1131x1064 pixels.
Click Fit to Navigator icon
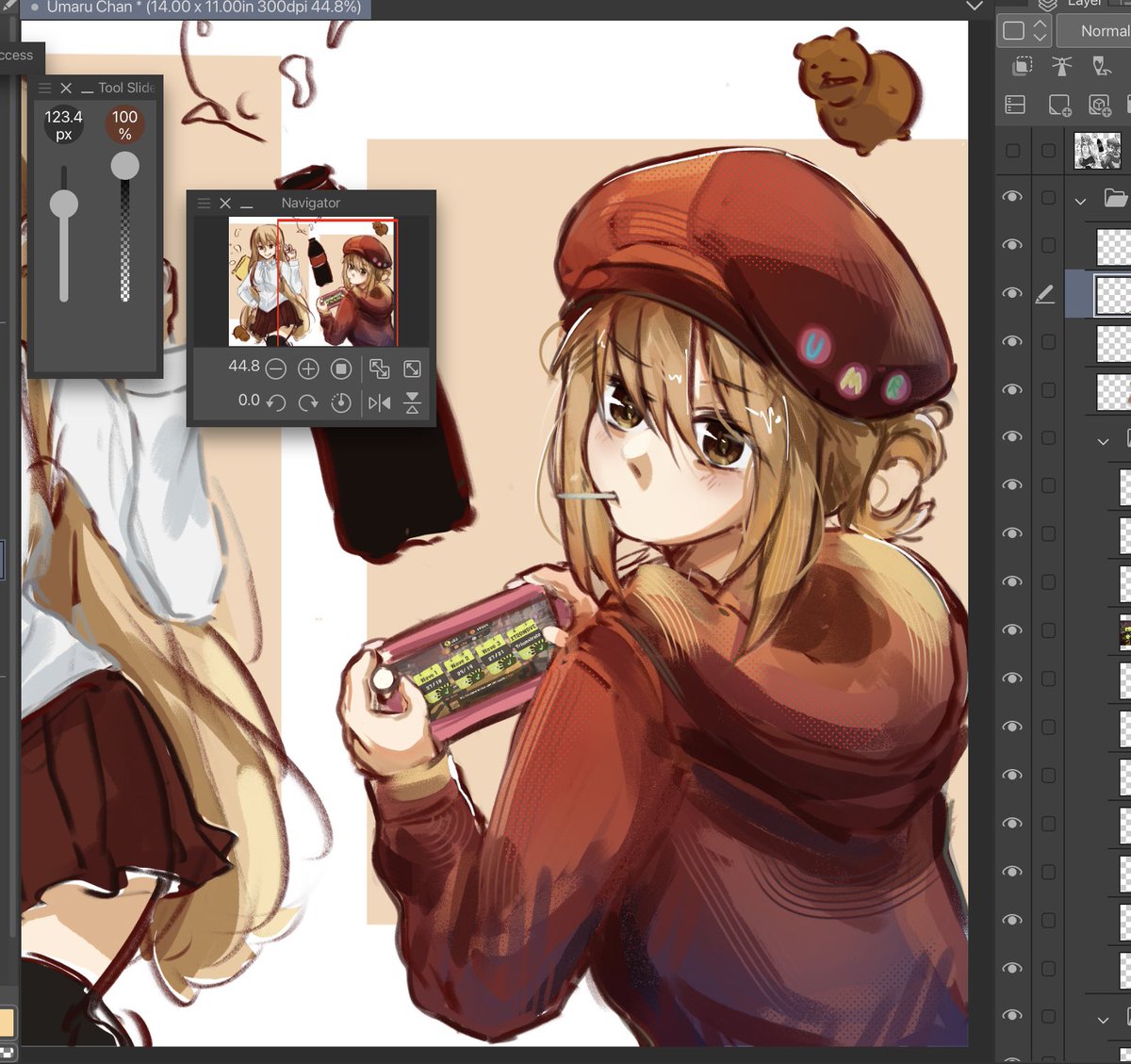pyautogui.click(x=379, y=369)
